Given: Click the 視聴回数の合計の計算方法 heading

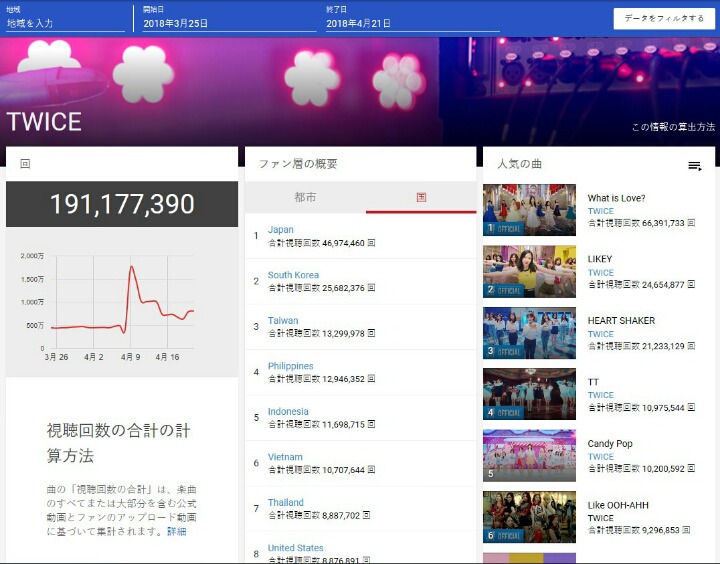Looking at the screenshot, I should pos(118,443).
